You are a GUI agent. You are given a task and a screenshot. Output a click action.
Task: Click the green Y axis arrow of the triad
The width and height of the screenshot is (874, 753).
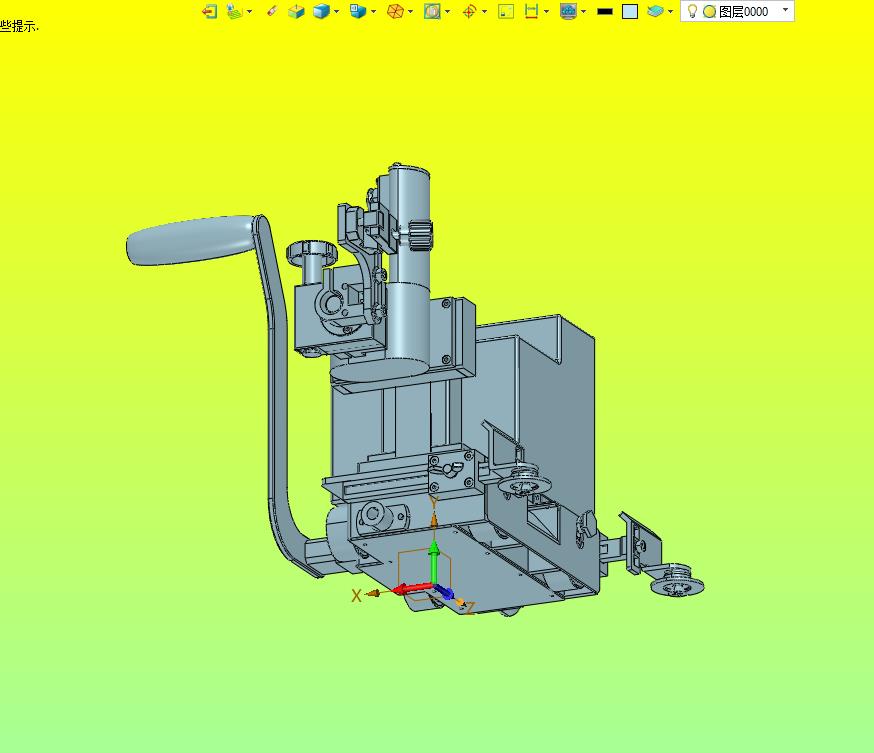[x=434, y=560]
